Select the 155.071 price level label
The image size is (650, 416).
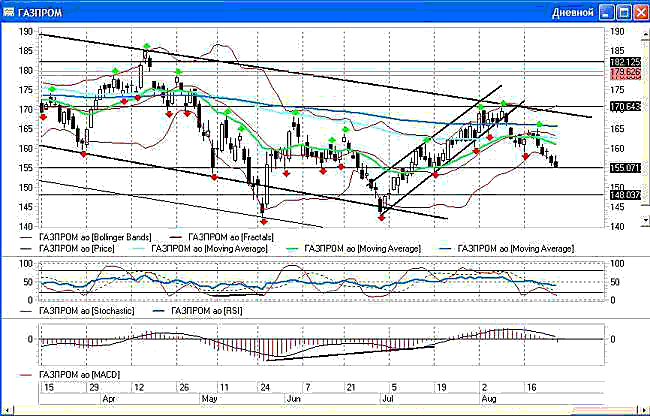coord(625,168)
